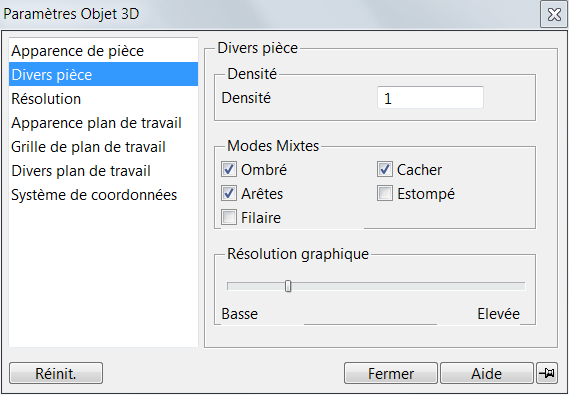Choose Divers plan de travail

coord(103,171)
